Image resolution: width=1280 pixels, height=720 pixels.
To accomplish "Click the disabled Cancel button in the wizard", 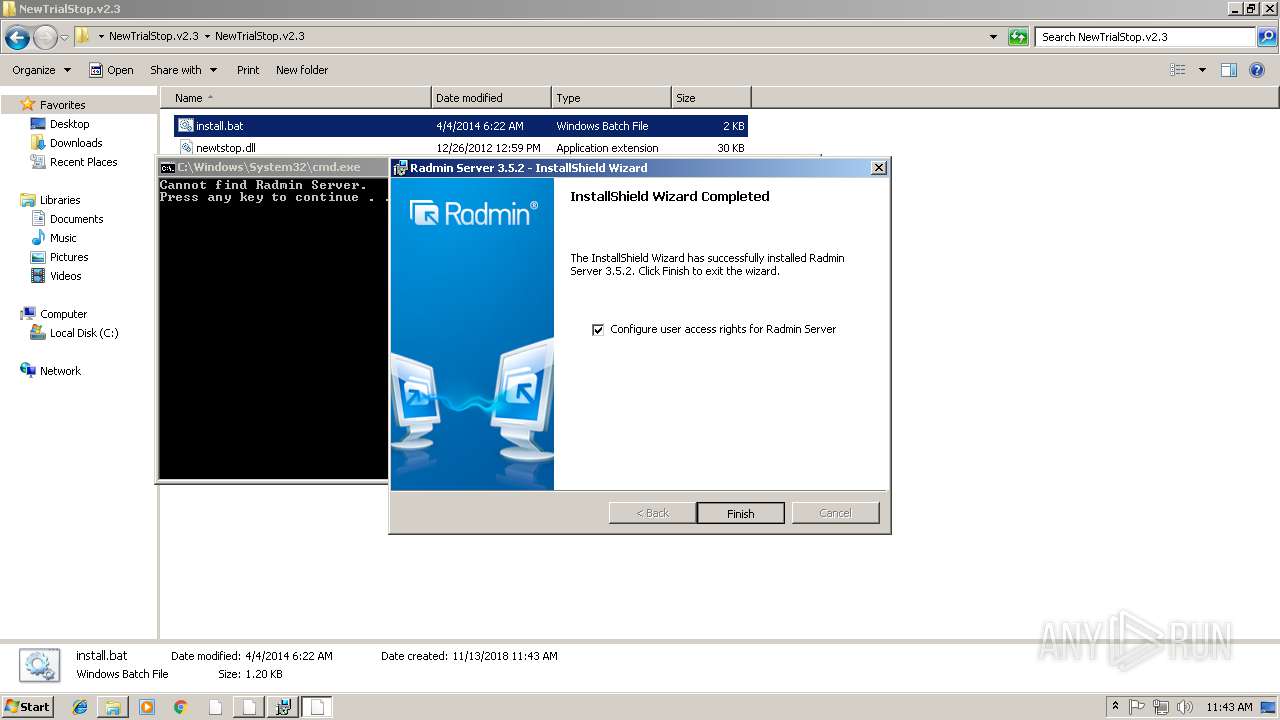I will pyautogui.click(x=835, y=513).
